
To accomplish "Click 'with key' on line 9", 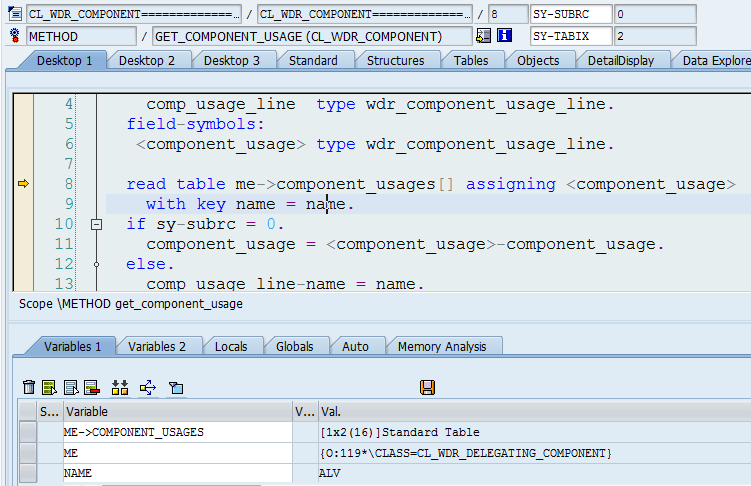I will tap(186, 204).
